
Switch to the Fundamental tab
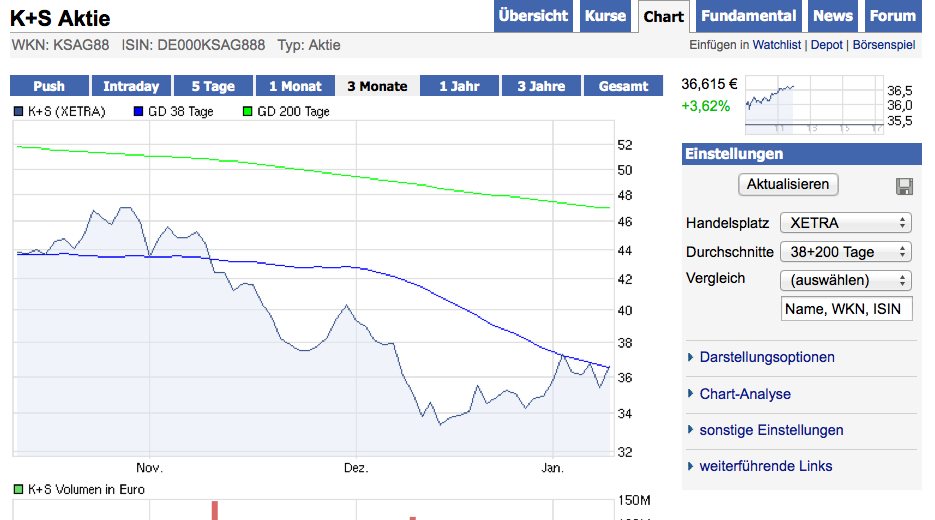coord(748,16)
